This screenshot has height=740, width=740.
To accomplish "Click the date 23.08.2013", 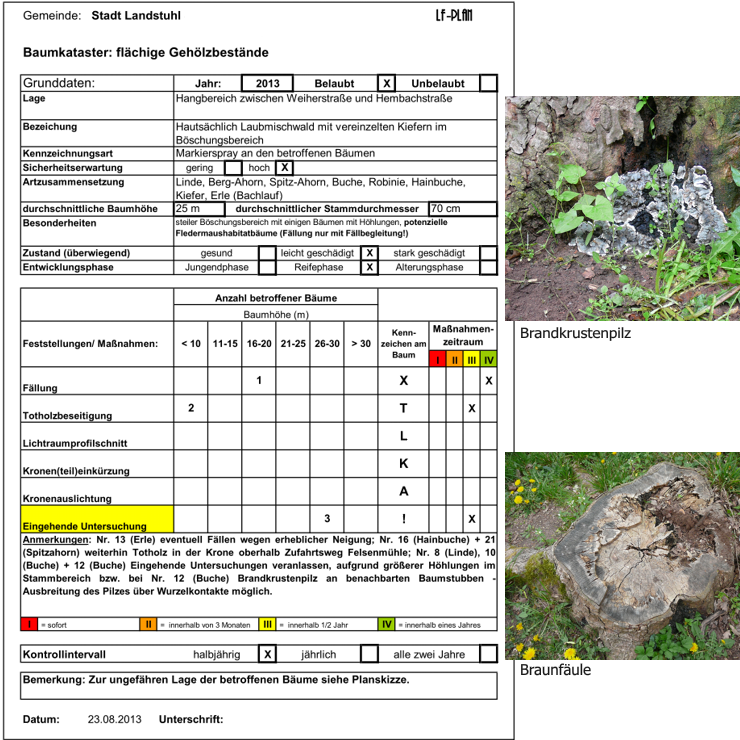I will pos(114,719).
